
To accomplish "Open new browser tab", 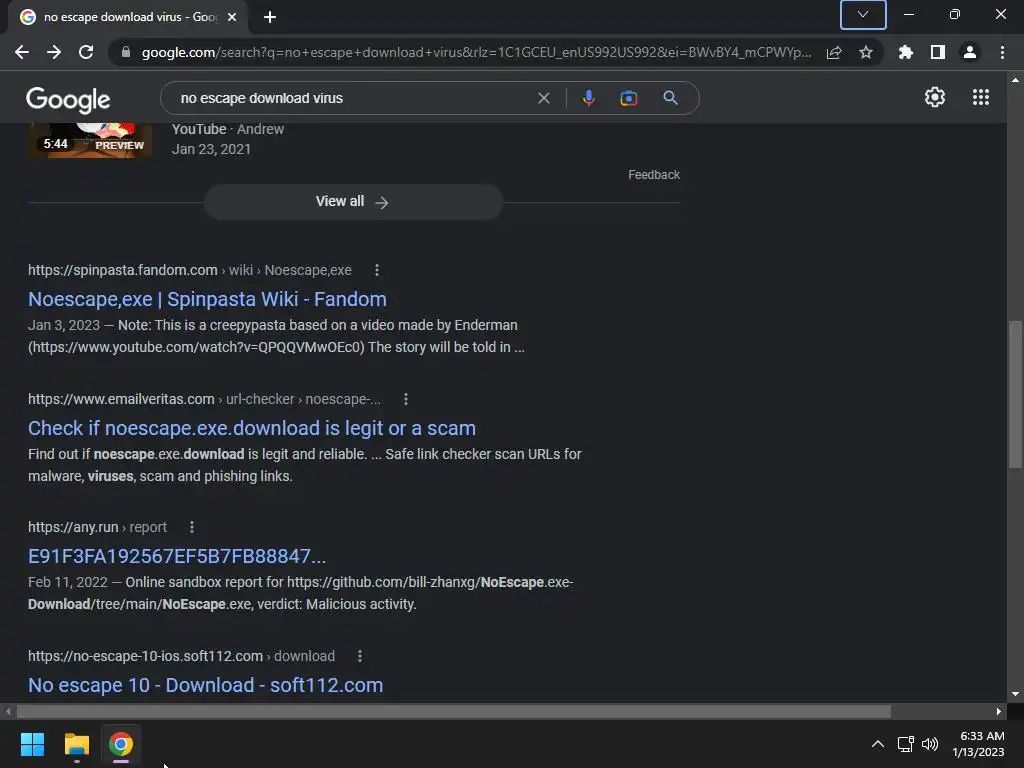I will pos(270,17).
